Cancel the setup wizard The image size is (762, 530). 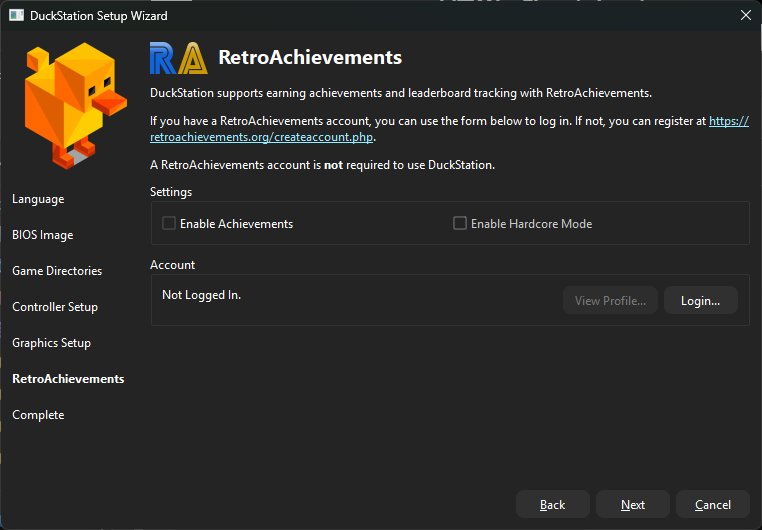(712, 505)
